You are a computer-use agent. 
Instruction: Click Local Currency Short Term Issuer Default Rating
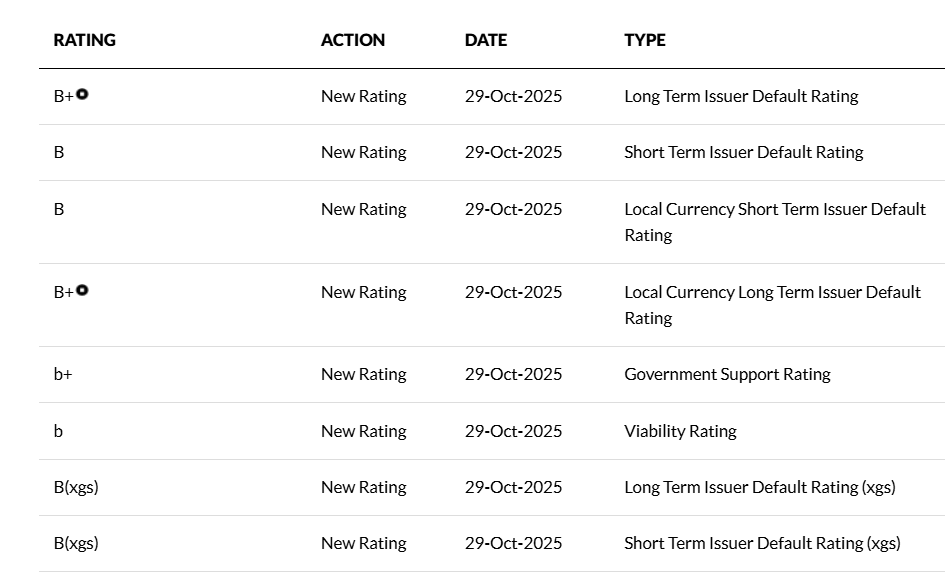pos(775,209)
